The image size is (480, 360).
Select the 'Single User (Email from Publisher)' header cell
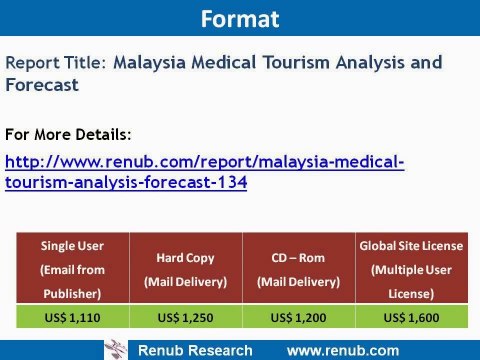click(x=73, y=268)
